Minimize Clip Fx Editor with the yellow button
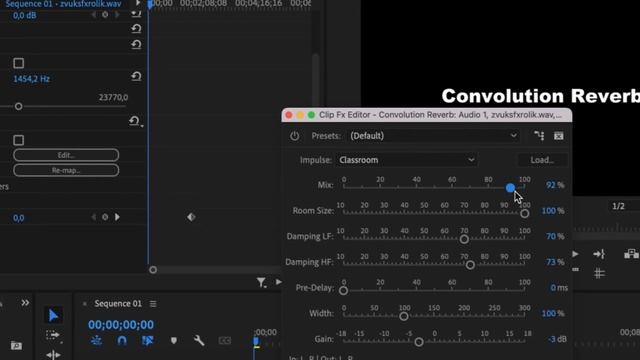 [300, 116]
